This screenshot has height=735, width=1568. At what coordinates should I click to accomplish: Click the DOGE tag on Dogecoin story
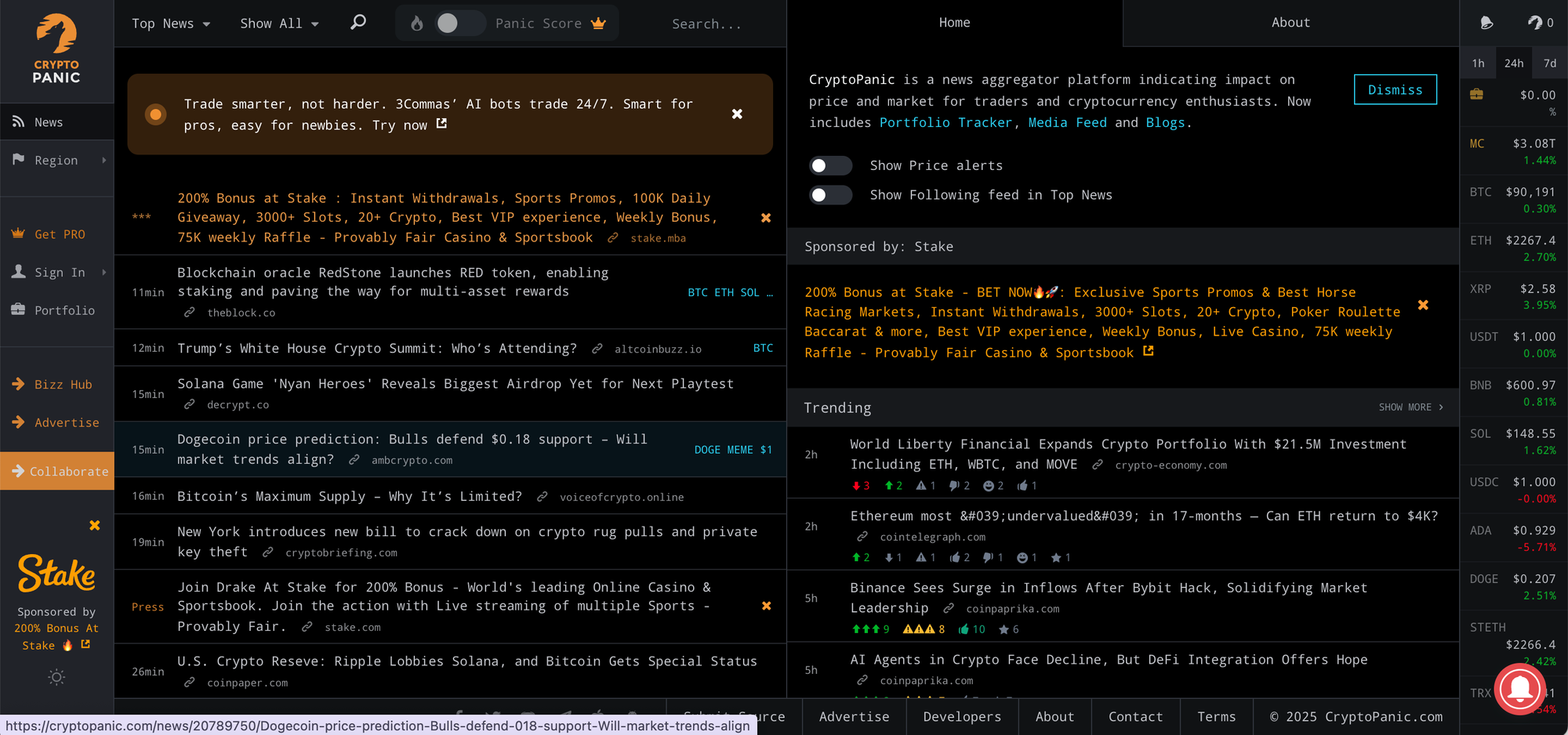[x=707, y=450]
